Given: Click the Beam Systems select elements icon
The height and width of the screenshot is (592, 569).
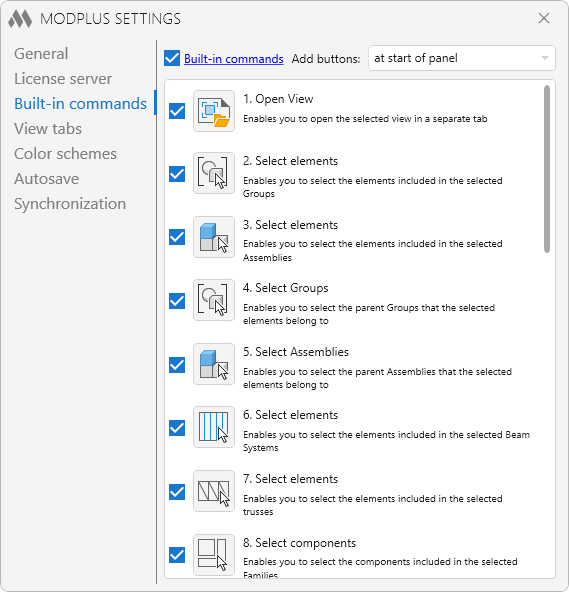Looking at the screenshot, I should point(214,427).
